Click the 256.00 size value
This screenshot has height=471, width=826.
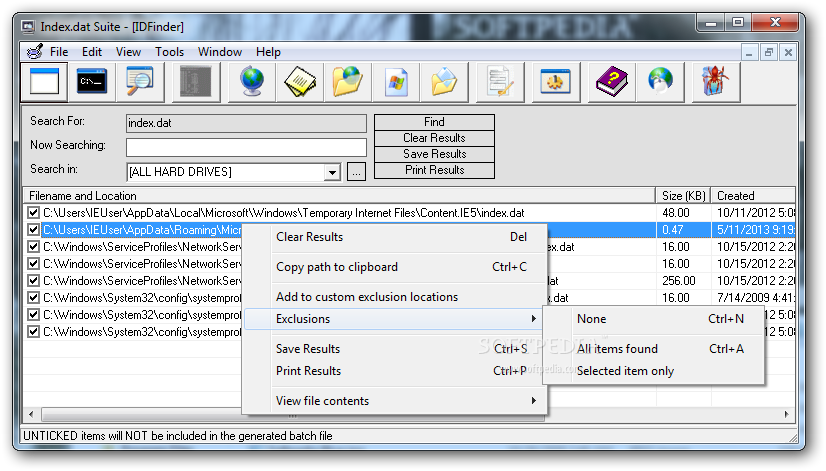(679, 281)
